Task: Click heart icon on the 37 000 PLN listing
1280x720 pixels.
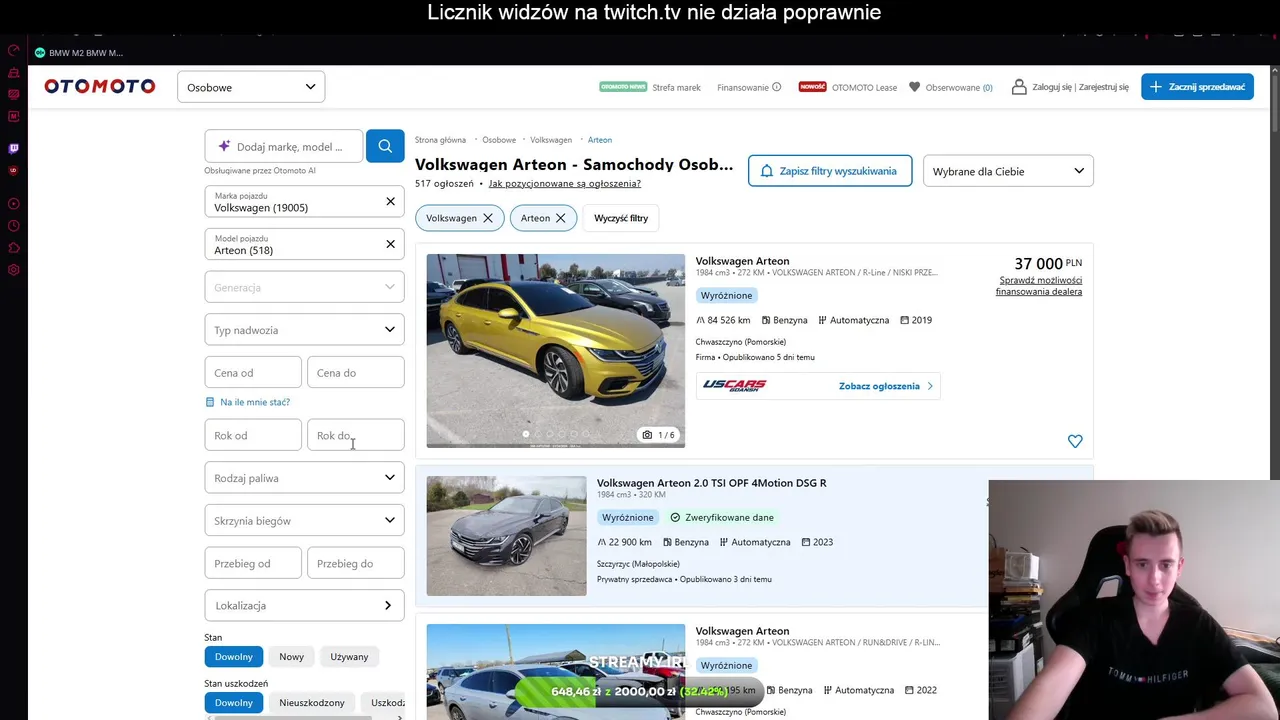Action: (1075, 441)
